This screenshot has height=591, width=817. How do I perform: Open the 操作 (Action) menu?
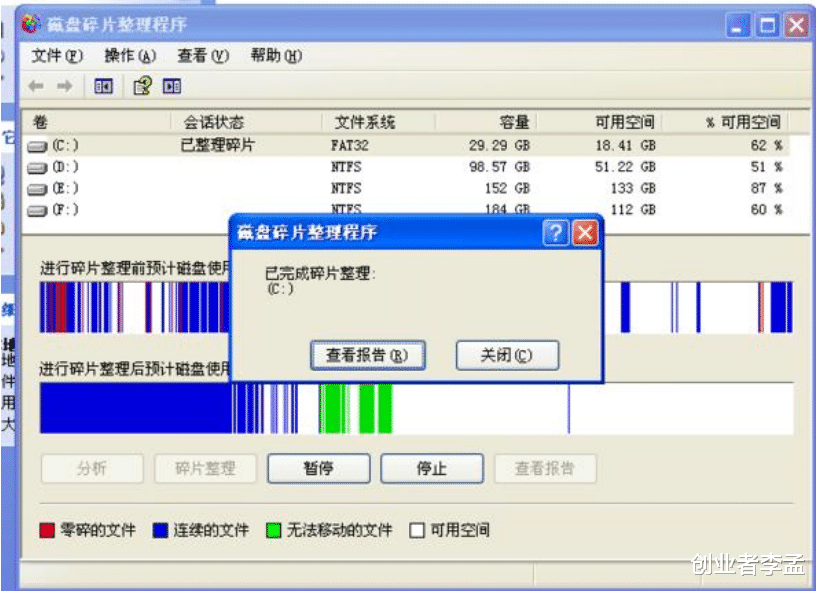[x=126, y=57]
